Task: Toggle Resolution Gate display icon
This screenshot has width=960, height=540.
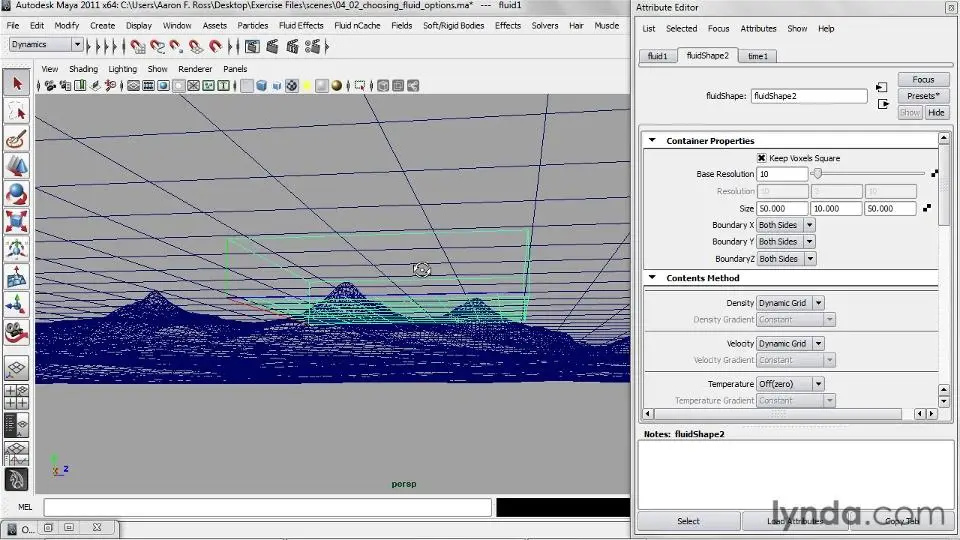Action: point(163,86)
